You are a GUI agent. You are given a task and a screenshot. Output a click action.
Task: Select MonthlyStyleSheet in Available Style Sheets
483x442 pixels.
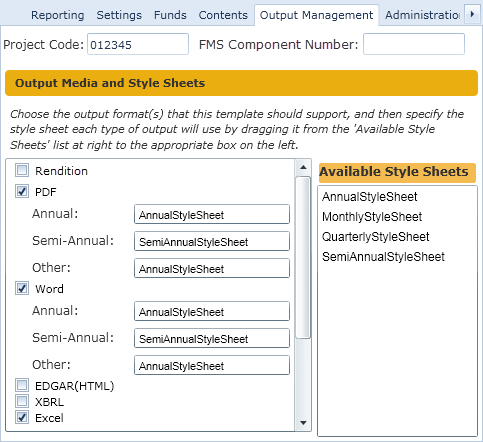click(372, 217)
